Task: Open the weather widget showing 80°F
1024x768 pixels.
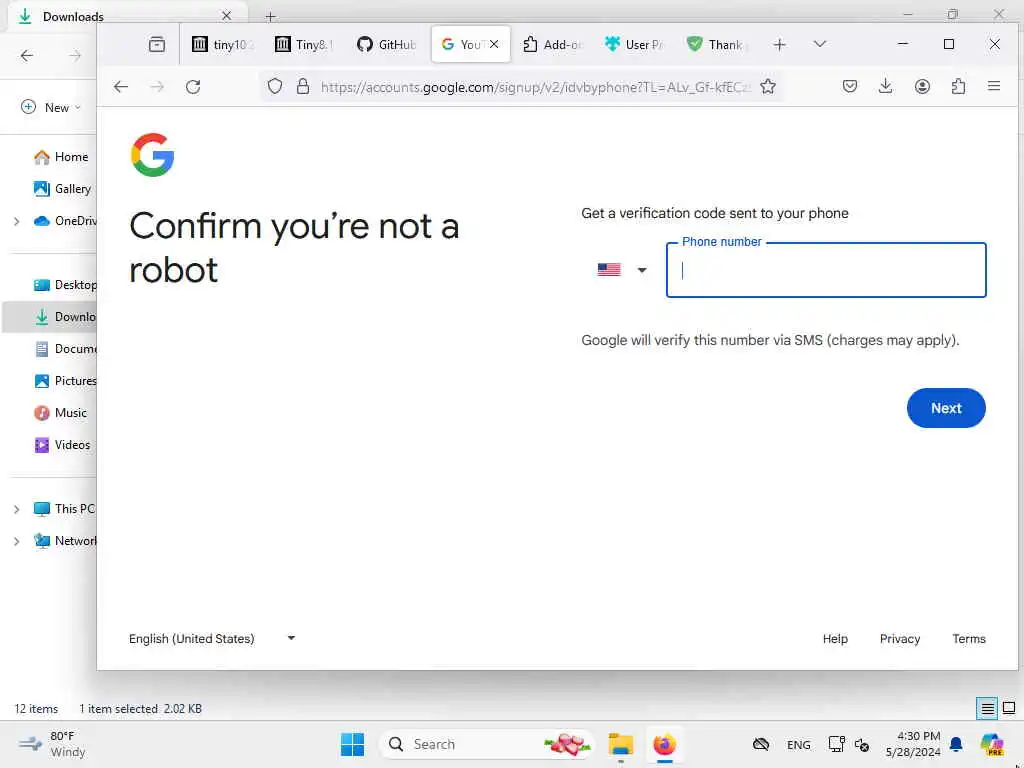Action: point(52,744)
